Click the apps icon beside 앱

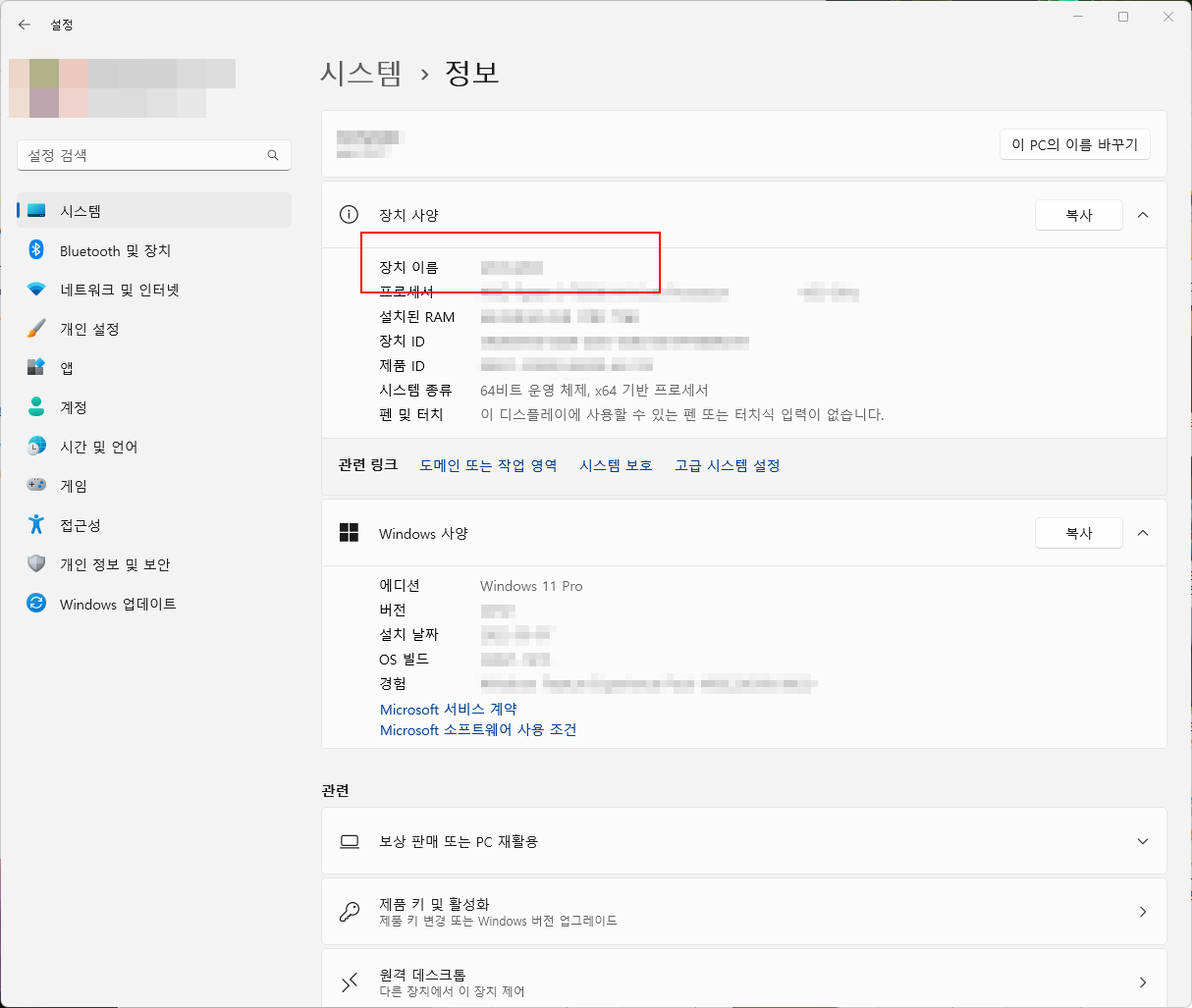pos(36,368)
